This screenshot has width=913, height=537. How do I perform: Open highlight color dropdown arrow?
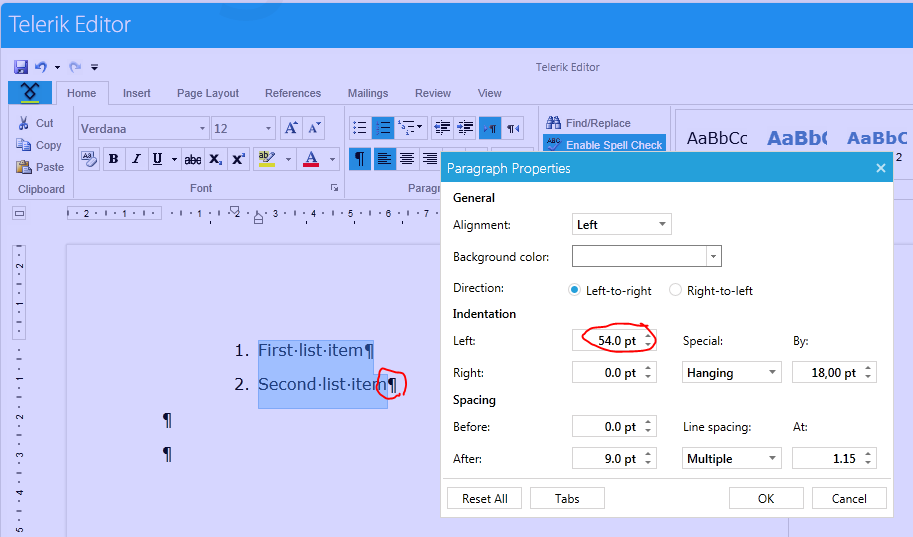tap(288, 159)
